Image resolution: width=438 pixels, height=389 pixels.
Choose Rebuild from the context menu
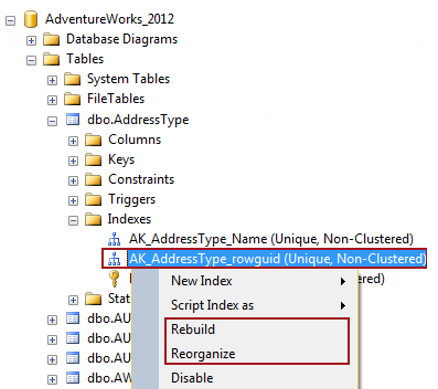(x=258, y=329)
